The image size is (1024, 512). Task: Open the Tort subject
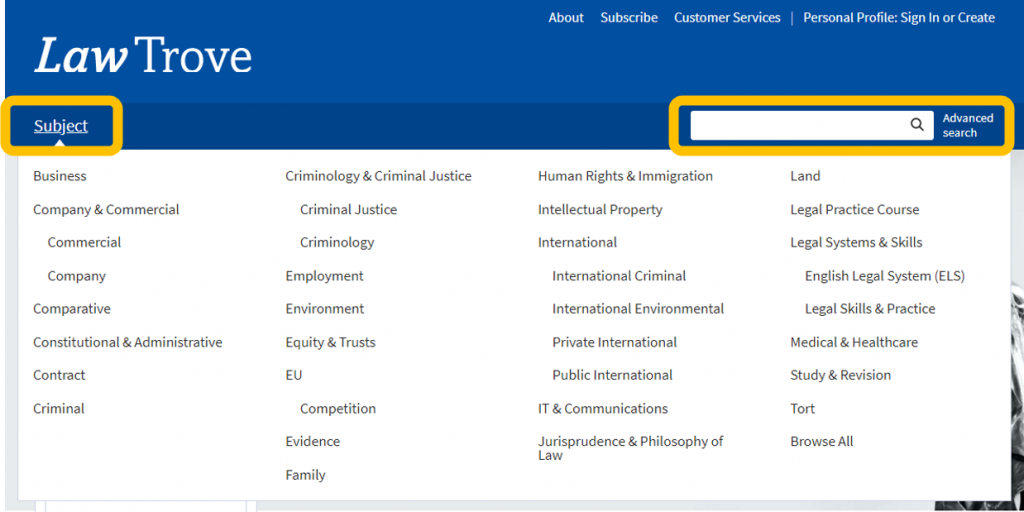click(x=803, y=408)
